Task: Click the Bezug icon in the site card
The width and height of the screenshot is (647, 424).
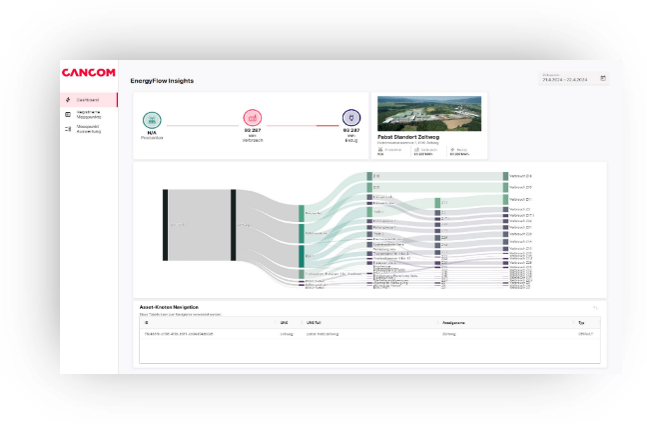Action: [453, 149]
